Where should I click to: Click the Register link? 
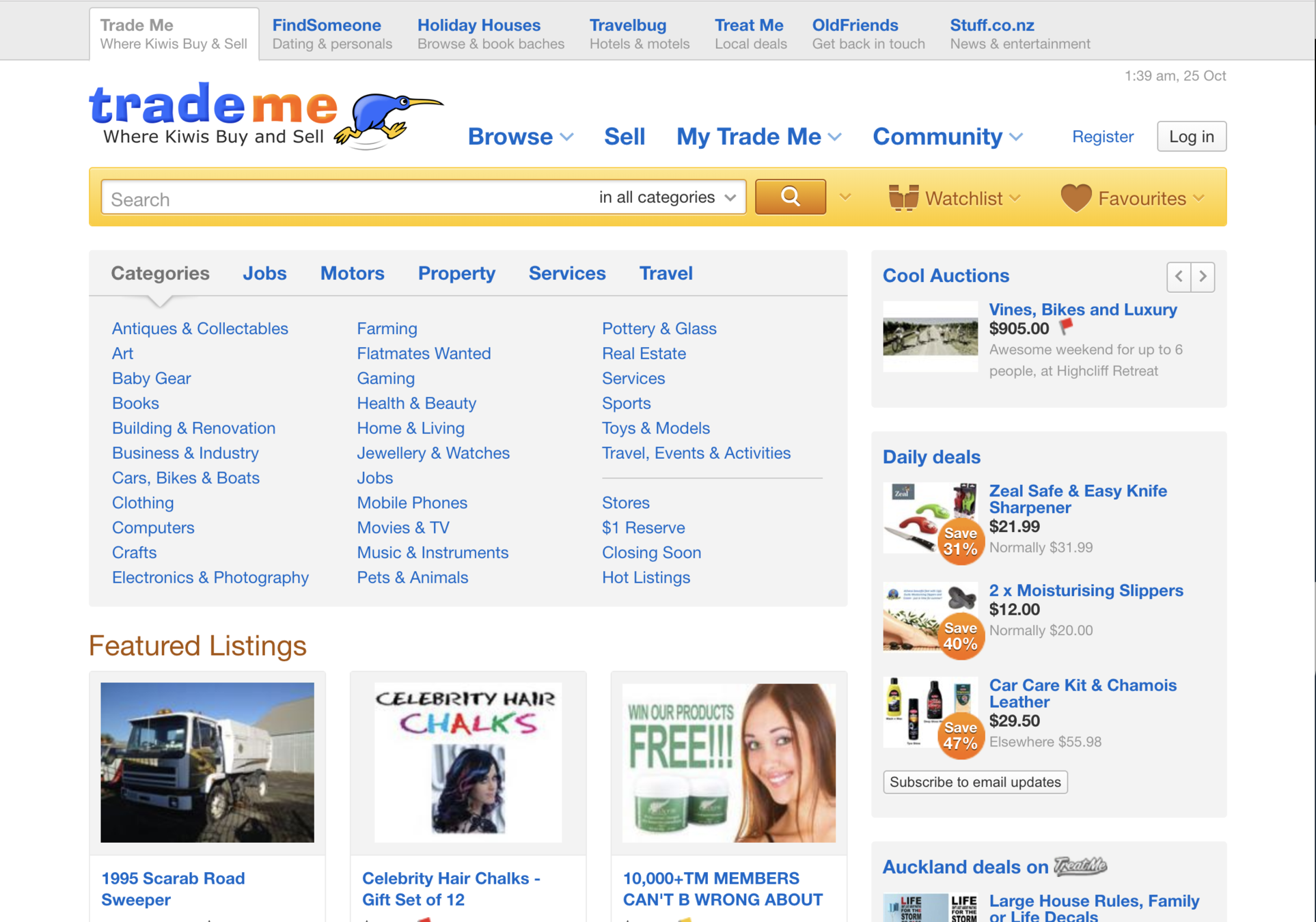[x=1103, y=137]
